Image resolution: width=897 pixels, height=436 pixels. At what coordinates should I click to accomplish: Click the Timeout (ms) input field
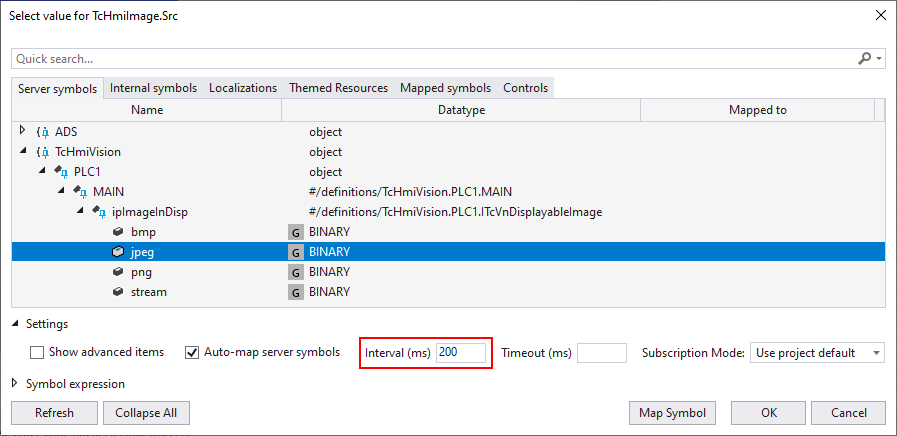click(602, 352)
